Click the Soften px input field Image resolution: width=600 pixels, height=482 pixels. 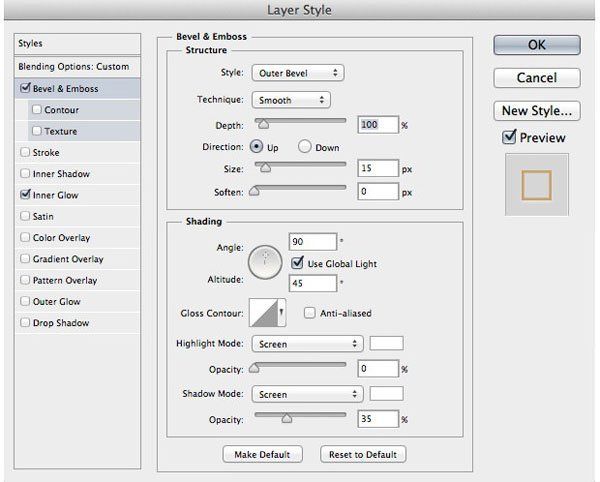pyautogui.click(x=378, y=191)
